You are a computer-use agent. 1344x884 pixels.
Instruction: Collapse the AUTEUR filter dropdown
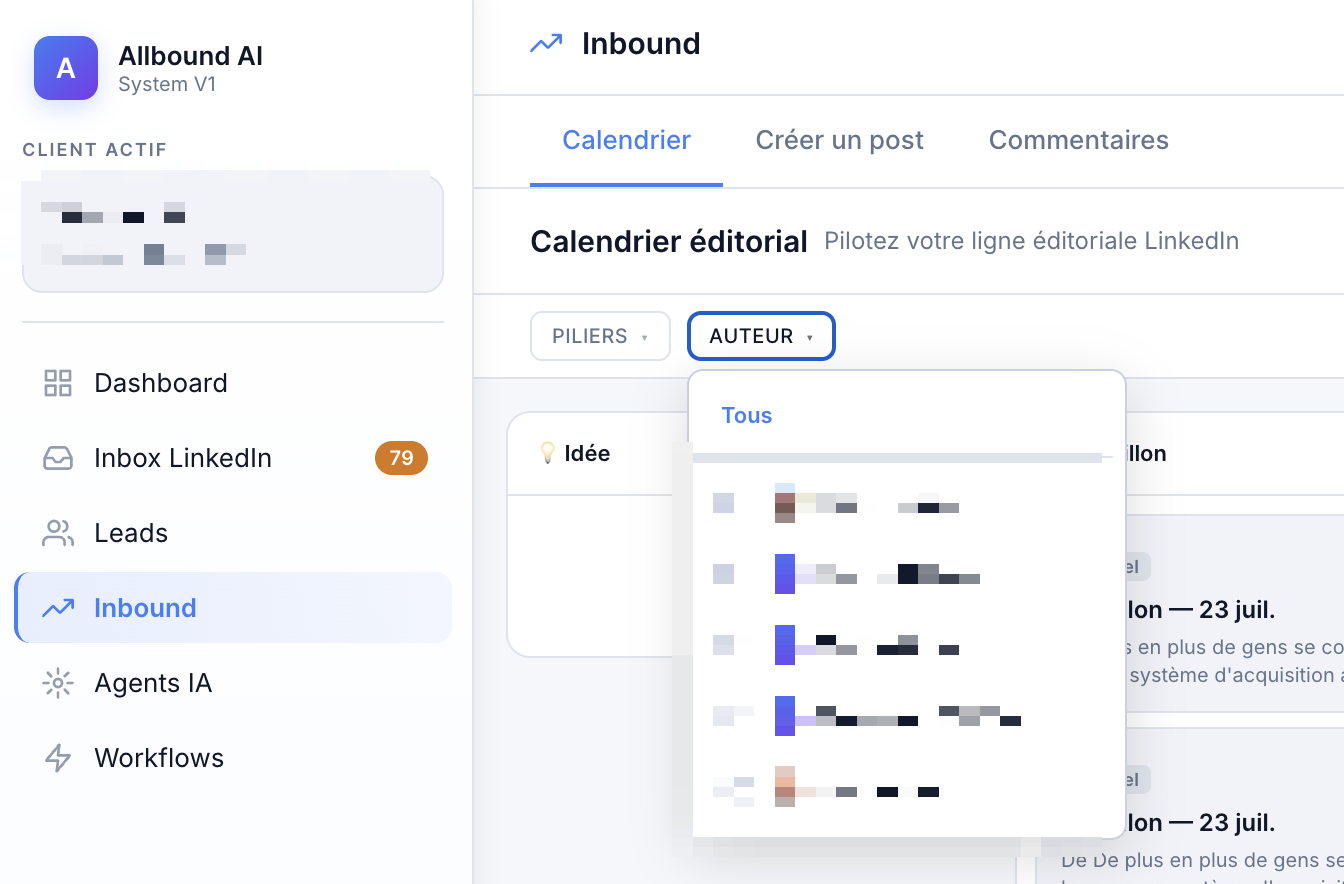(x=761, y=336)
